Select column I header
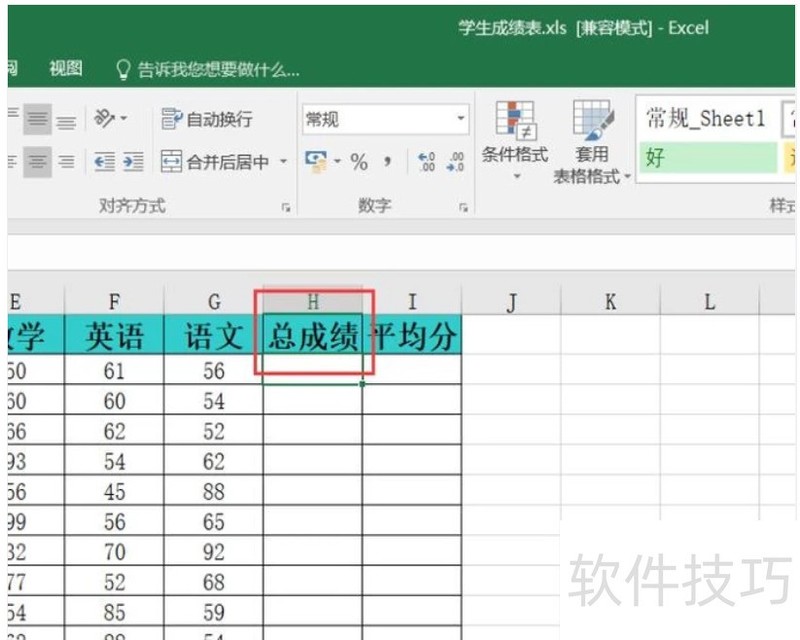This screenshot has width=800, height=640. click(412, 302)
